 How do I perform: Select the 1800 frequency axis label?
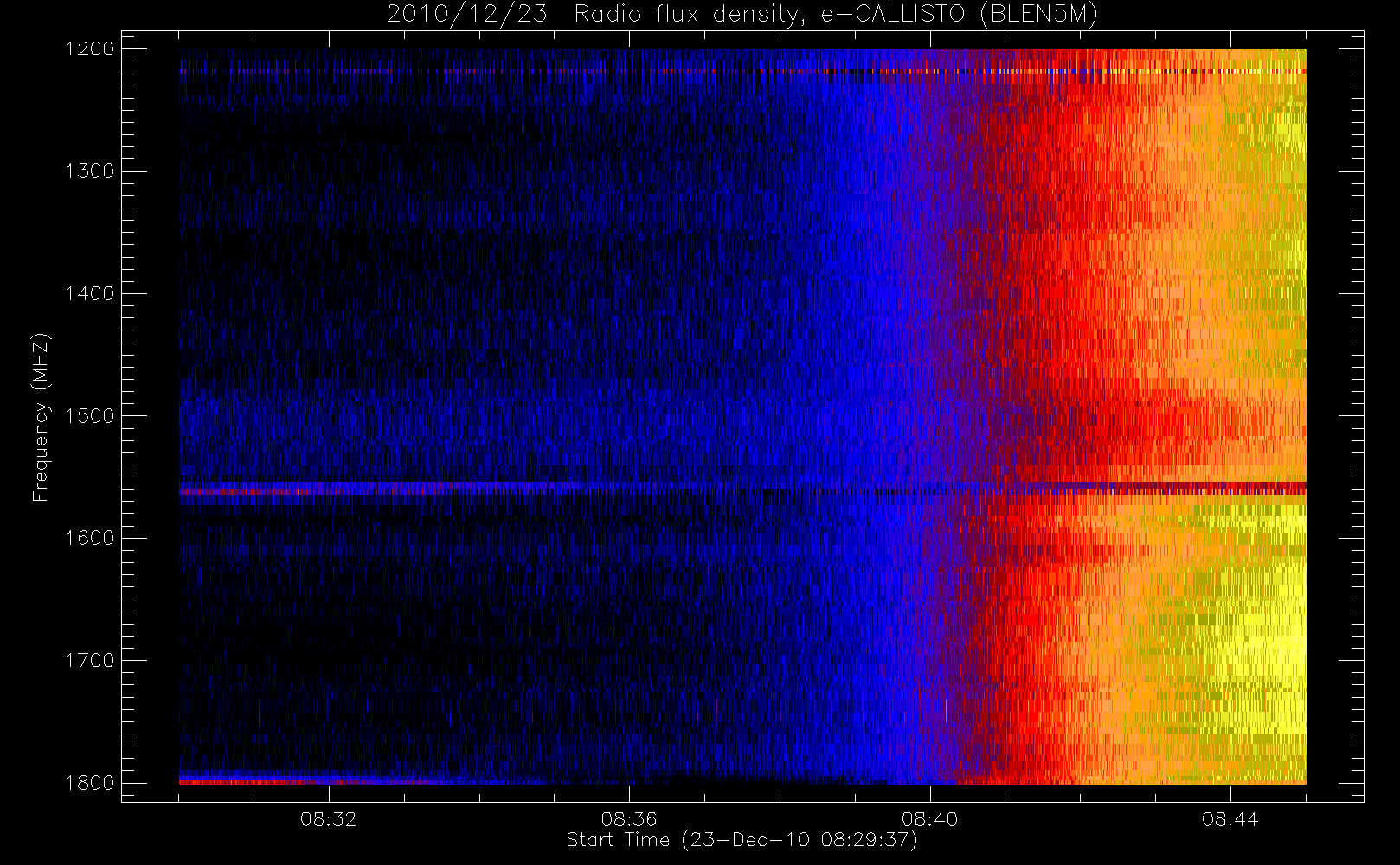90,783
